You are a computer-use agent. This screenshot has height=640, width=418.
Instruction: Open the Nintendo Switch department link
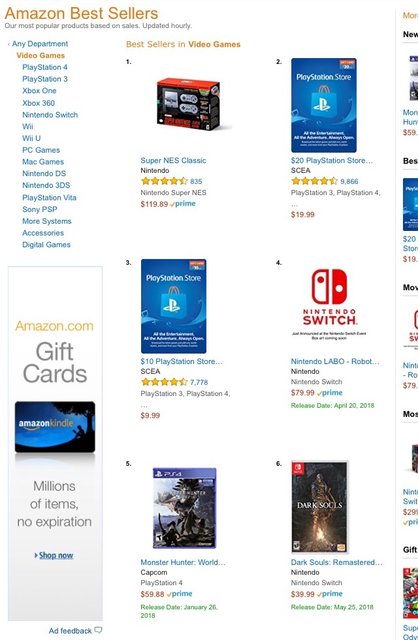click(50, 115)
